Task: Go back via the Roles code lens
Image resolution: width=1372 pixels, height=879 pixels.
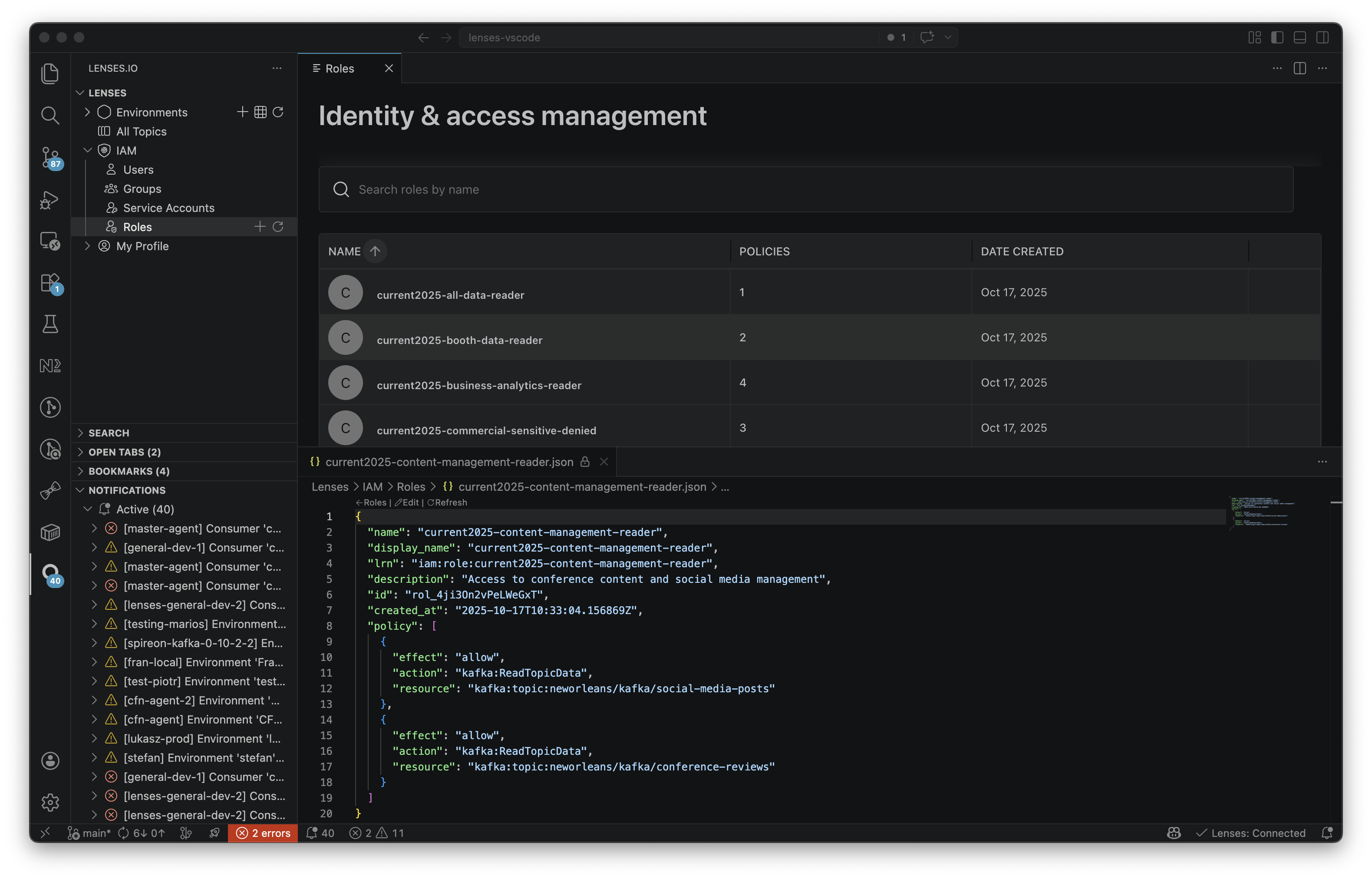Action: 371,502
